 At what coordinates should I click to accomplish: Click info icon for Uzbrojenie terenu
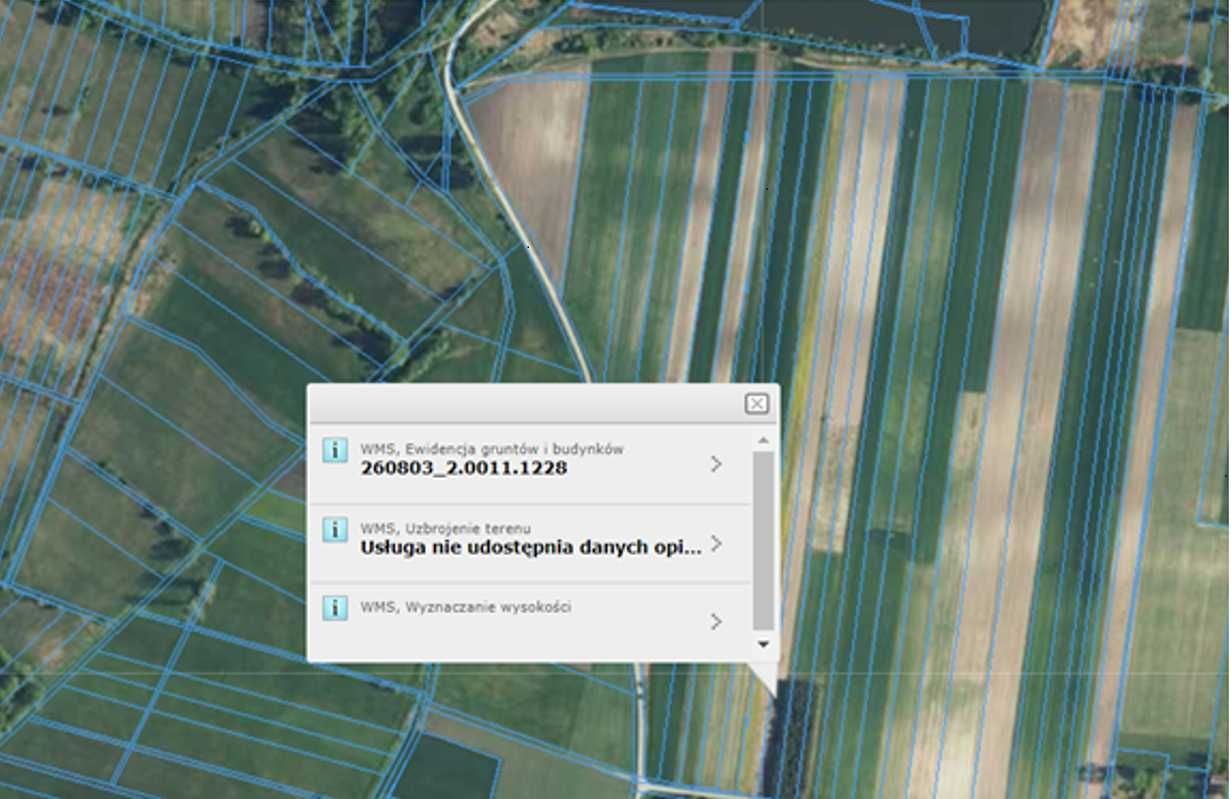click(x=335, y=530)
